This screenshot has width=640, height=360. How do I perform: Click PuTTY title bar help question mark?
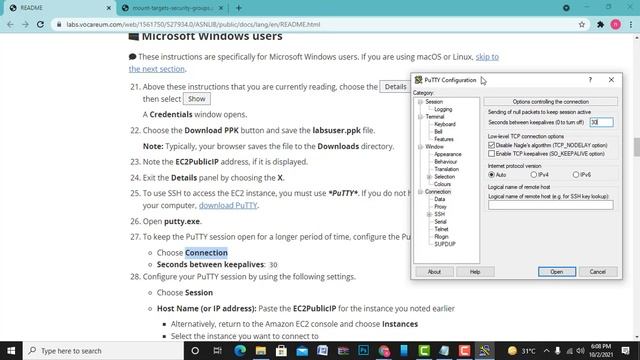coord(590,80)
